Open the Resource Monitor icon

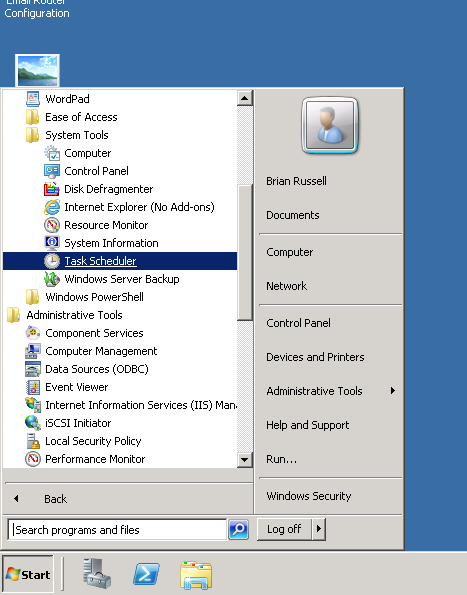[52, 225]
